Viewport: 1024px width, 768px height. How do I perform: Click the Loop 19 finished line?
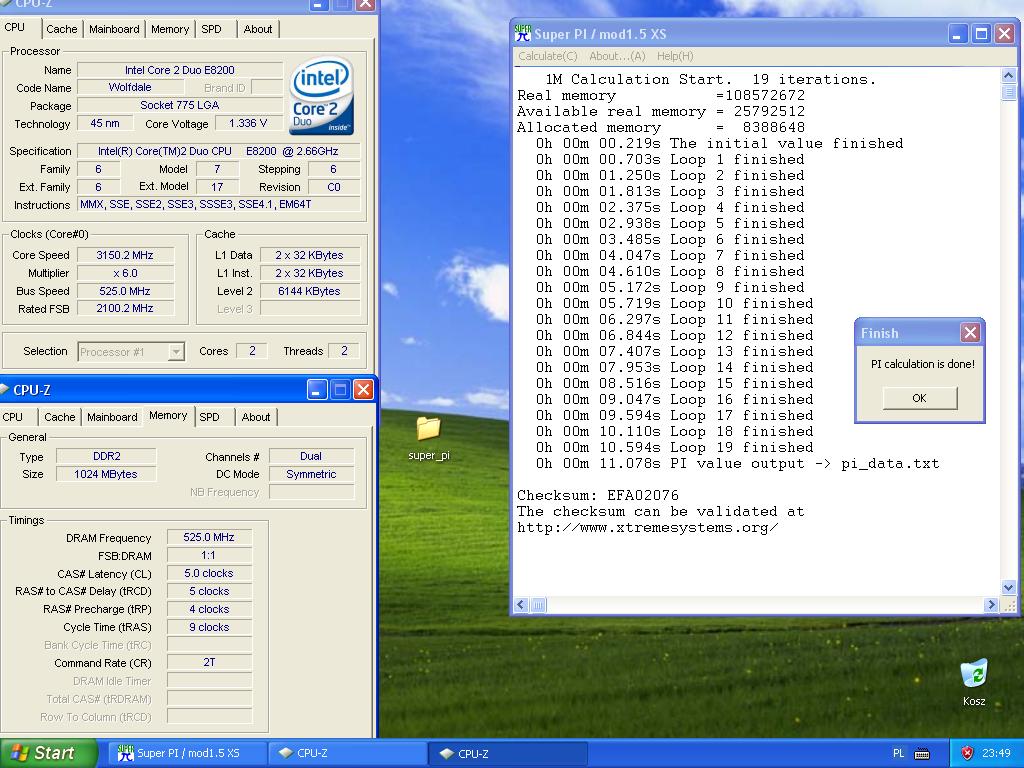pos(675,448)
